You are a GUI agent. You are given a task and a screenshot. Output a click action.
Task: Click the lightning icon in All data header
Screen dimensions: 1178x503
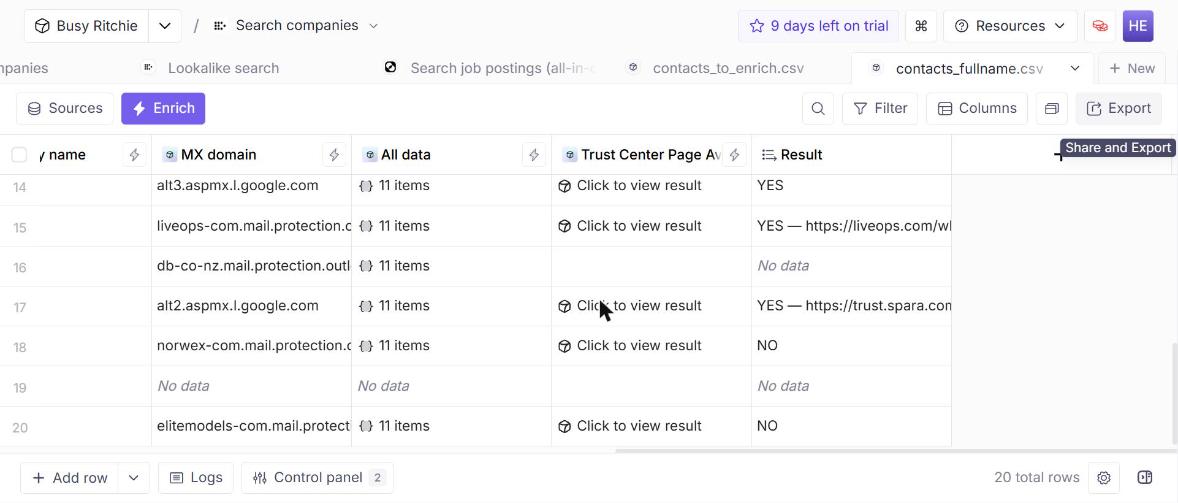[x=534, y=155]
